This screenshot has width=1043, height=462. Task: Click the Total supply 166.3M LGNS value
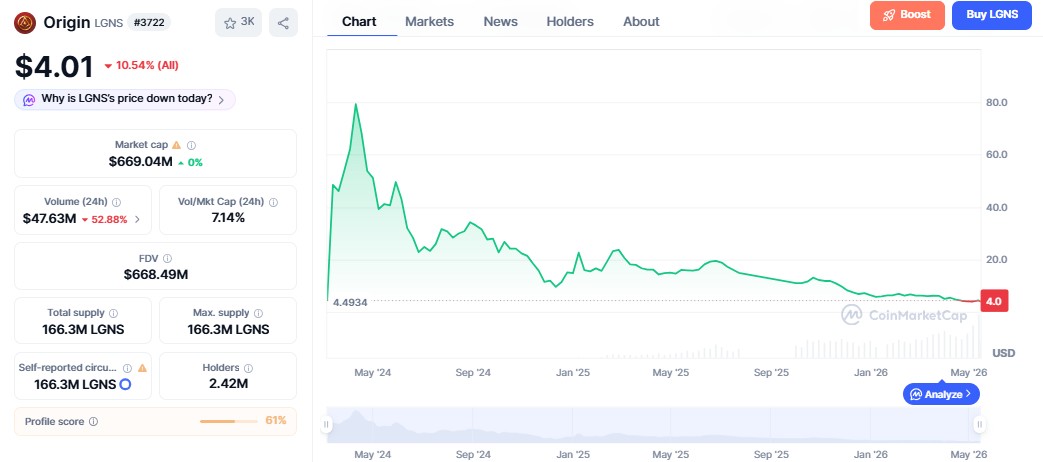[83, 329]
